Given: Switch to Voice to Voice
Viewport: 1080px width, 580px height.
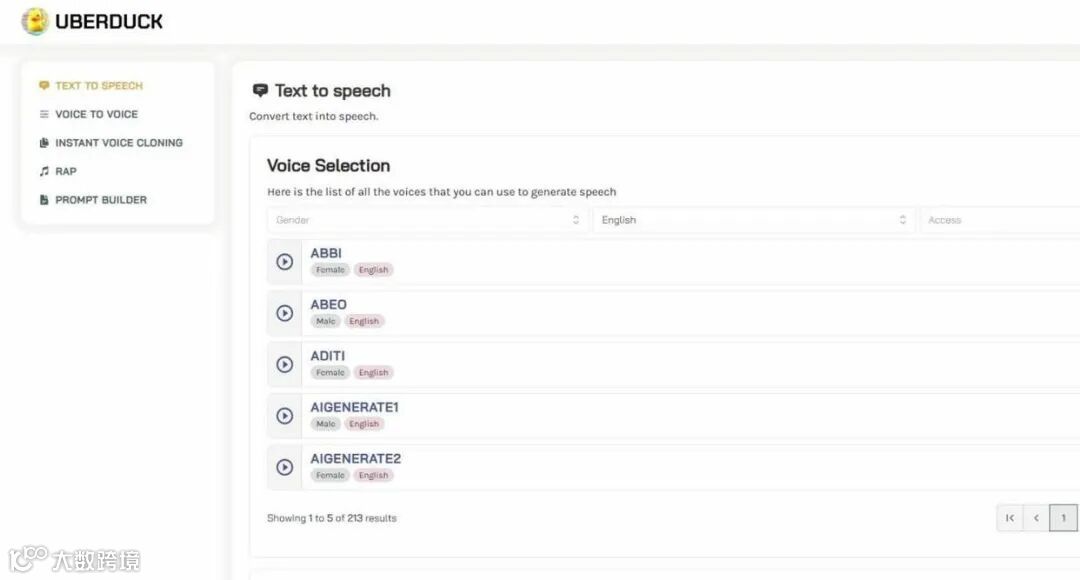Looking at the screenshot, I should 96,114.
